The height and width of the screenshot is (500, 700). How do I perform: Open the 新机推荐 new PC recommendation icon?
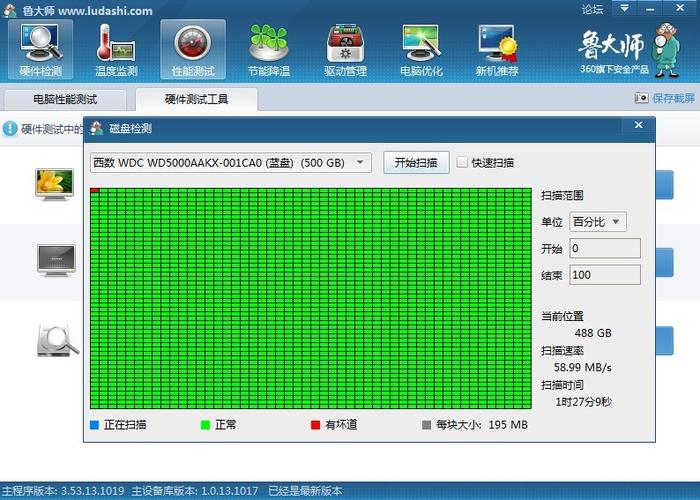click(497, 50)
